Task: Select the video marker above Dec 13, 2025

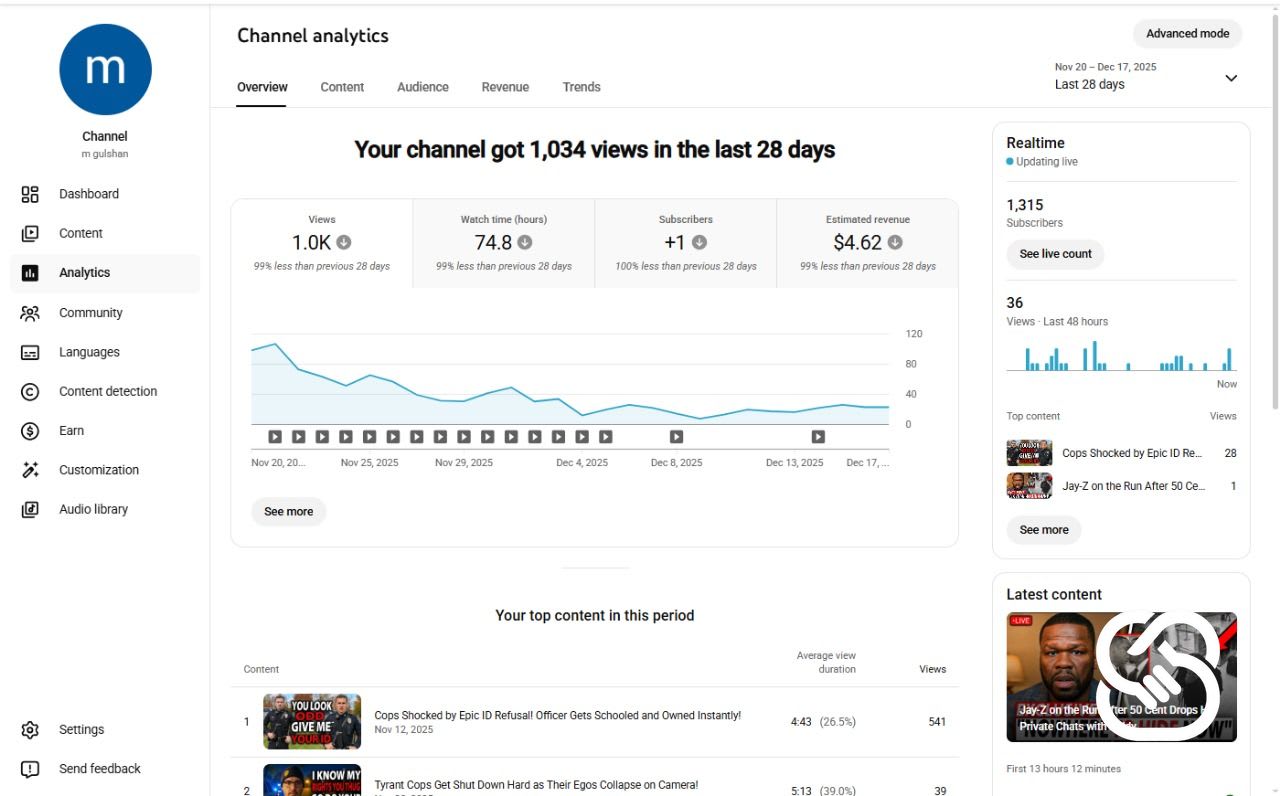Action: pos(818,436)
